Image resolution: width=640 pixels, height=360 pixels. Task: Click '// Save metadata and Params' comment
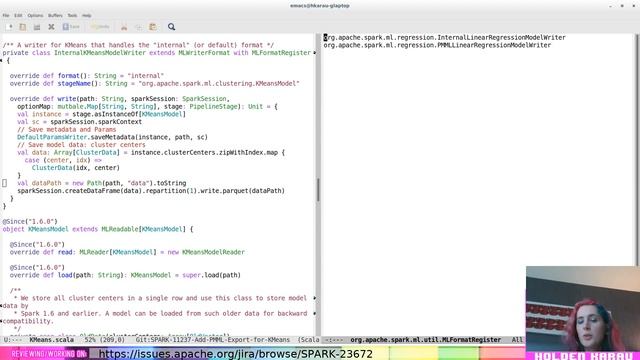(67, 129)
